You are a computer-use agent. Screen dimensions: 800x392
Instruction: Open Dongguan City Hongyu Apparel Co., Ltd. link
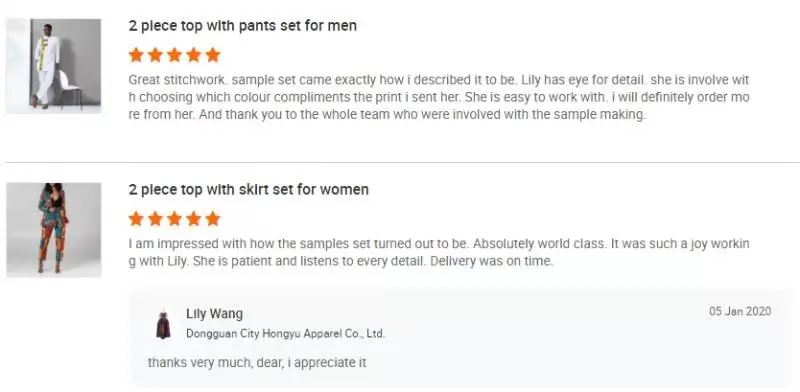click(x=285, y=334)
